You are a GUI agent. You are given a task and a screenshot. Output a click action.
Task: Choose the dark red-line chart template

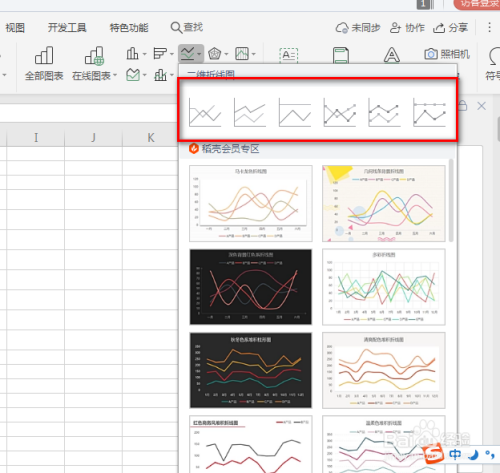tap(251, 287)
